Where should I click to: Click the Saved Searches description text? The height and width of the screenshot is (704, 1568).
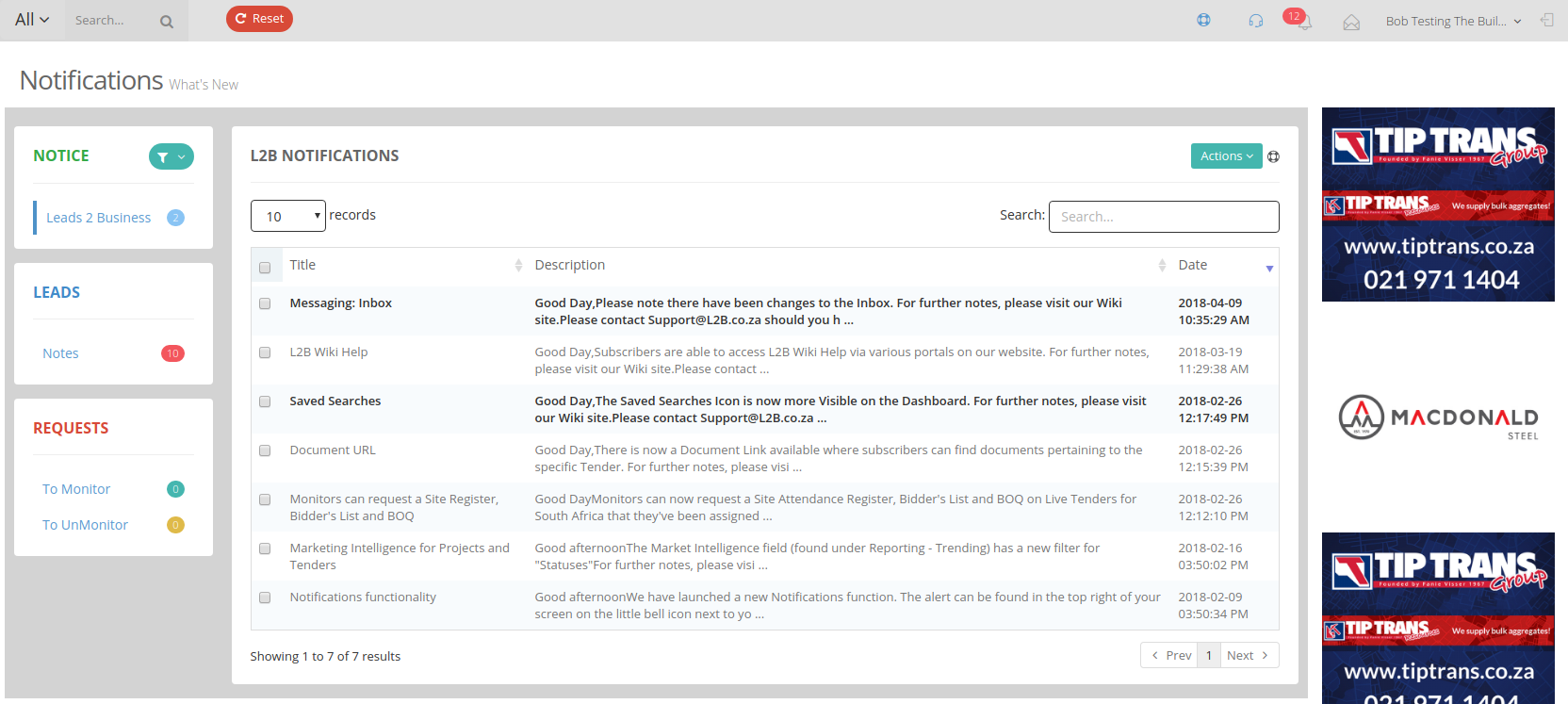point(841,410)
